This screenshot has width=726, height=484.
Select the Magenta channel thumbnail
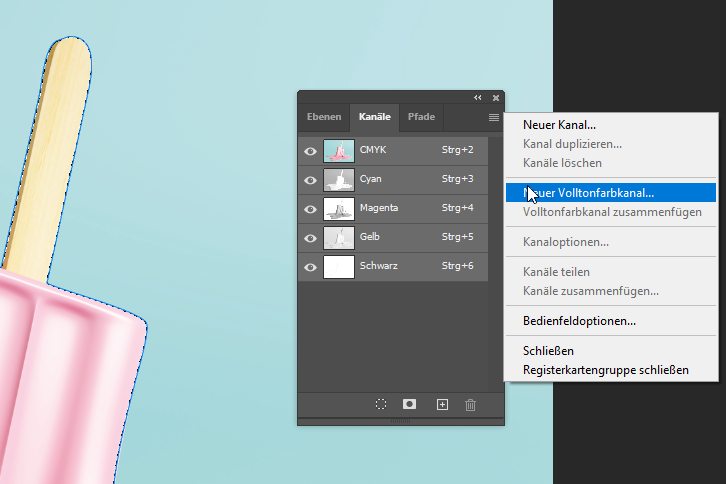point(339,209)
